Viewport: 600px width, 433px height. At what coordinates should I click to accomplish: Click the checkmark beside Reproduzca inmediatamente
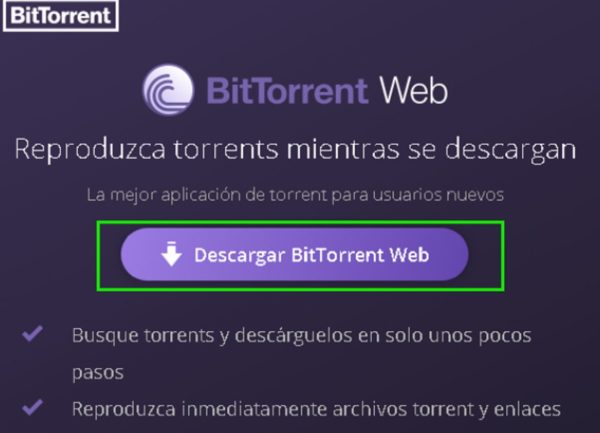click(x=33, y=407)
